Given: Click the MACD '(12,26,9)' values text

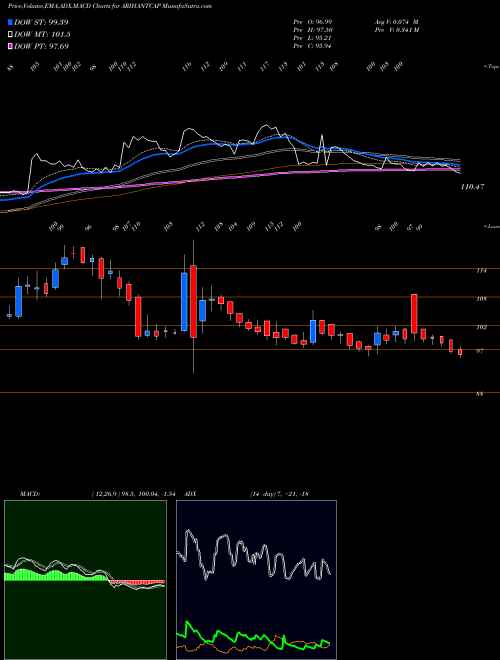Looking at the screenshot, I should tap(133, 494).
